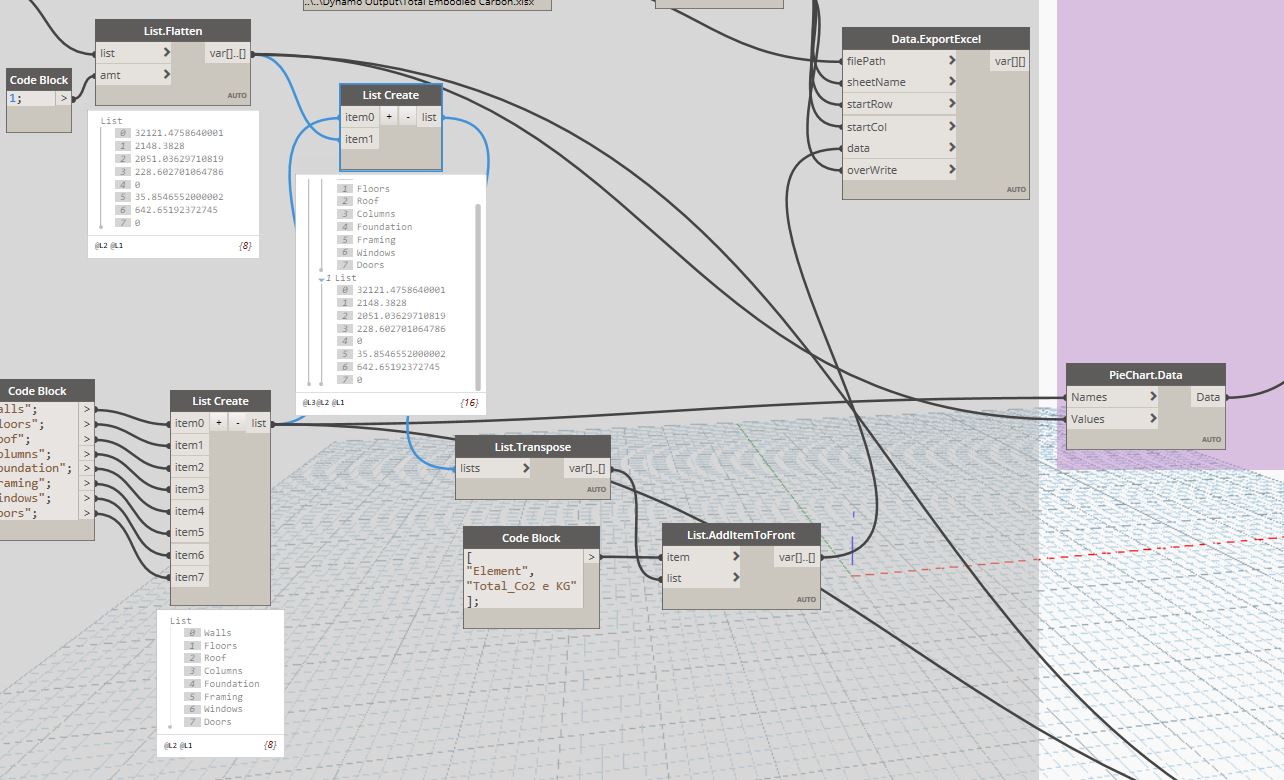Open the Names port chevron on PieChart.Data
This screenshot has width=1284, height=780.
coord(1153,397)
